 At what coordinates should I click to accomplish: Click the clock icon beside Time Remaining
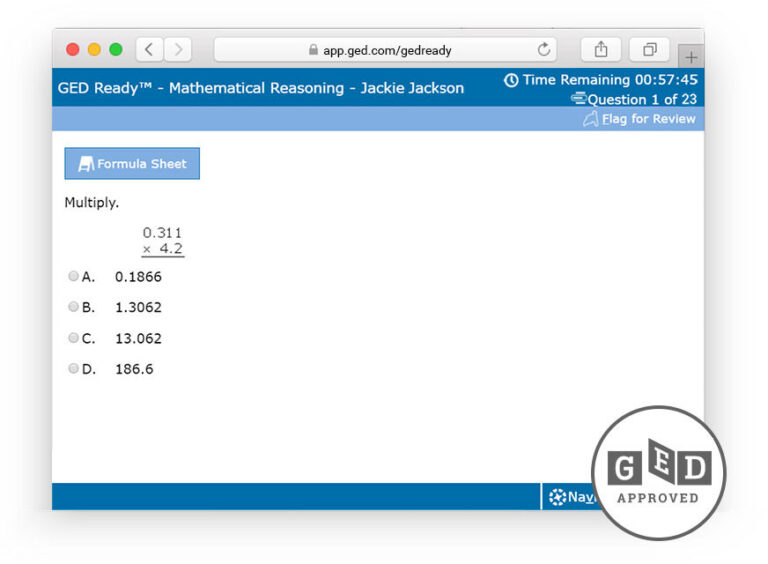(x=511, y=80)
